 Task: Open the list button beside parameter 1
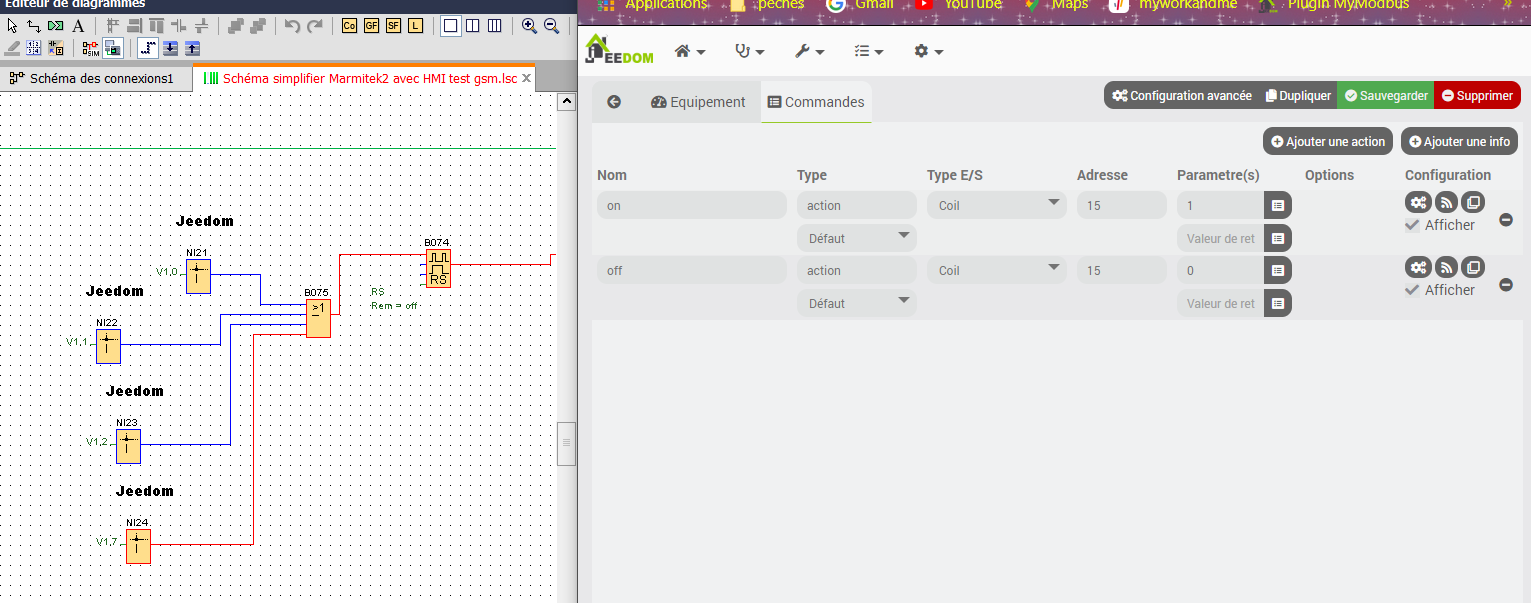pyautogui.click(x=1278, y=205)
